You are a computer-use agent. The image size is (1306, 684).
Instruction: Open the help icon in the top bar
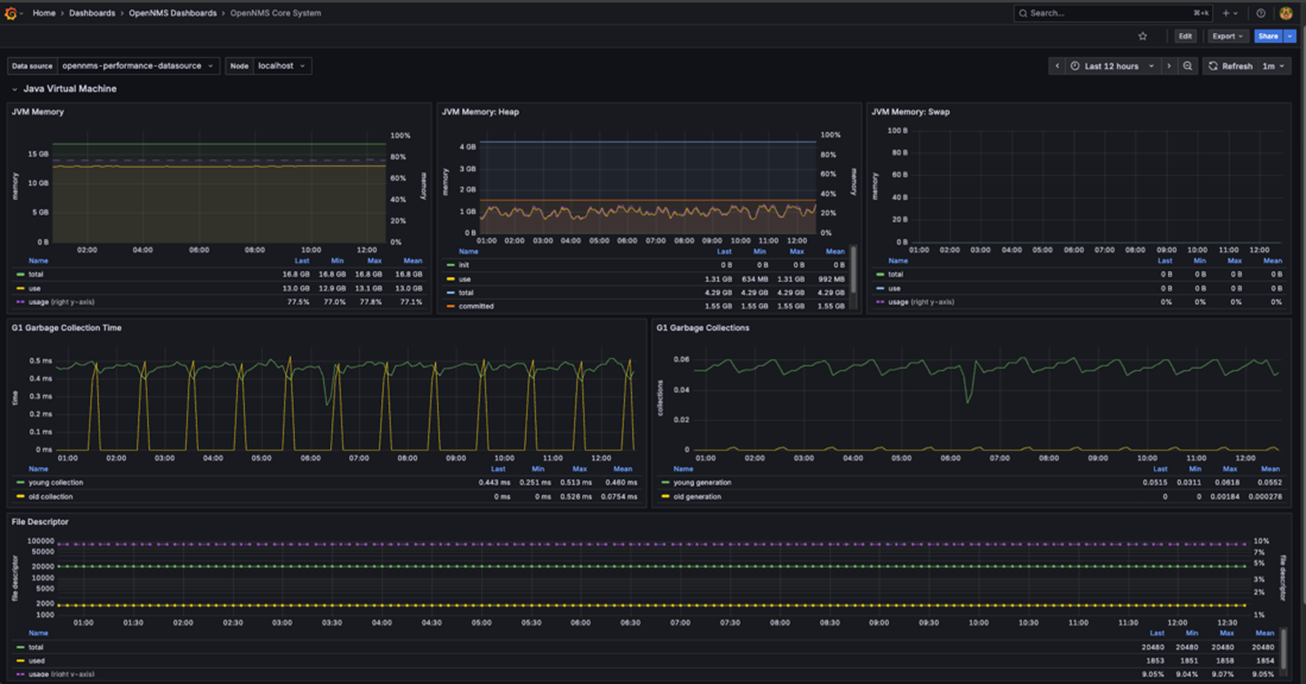point(1261,13)
